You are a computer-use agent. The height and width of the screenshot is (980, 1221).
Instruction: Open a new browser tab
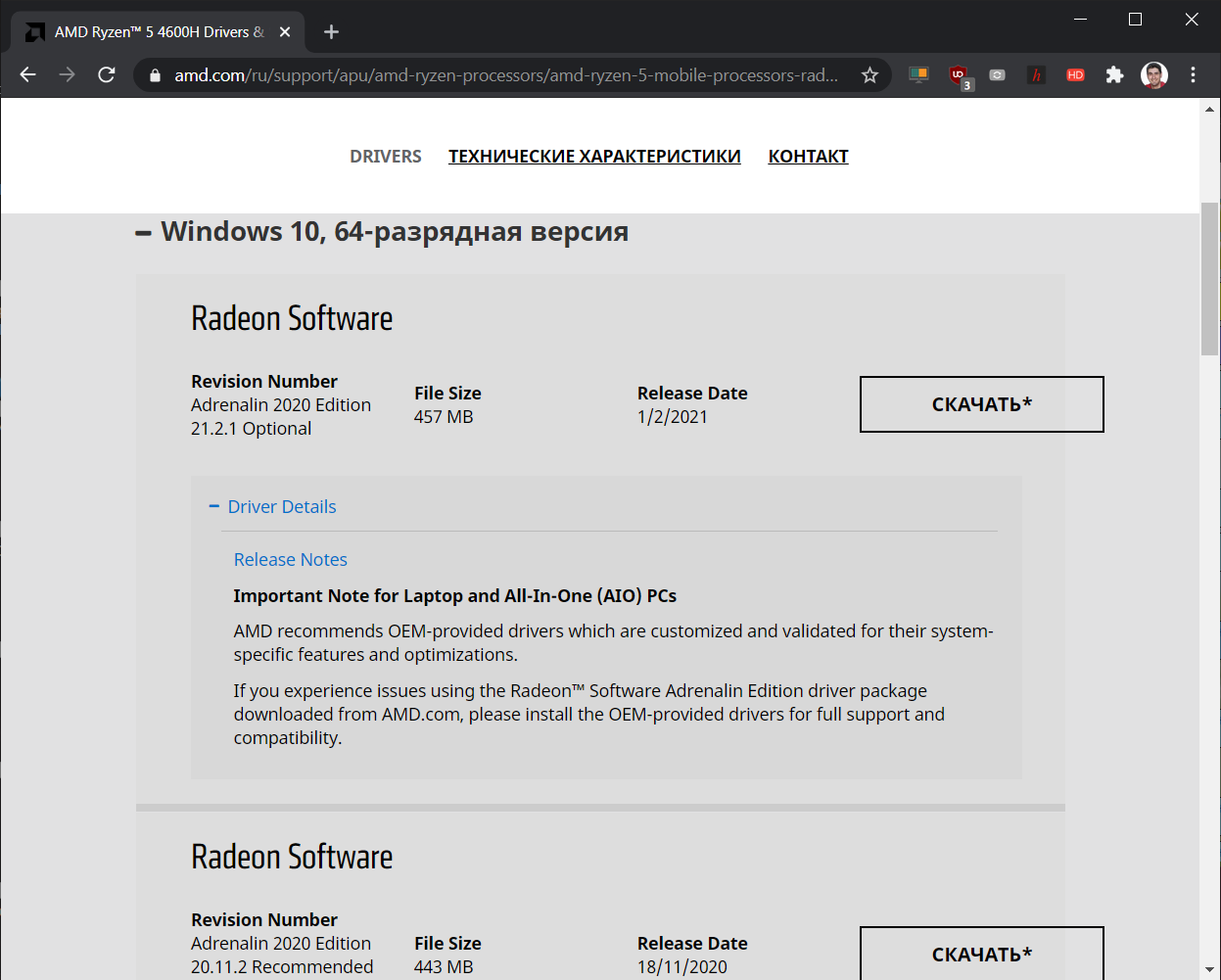(x=331, y=32)
